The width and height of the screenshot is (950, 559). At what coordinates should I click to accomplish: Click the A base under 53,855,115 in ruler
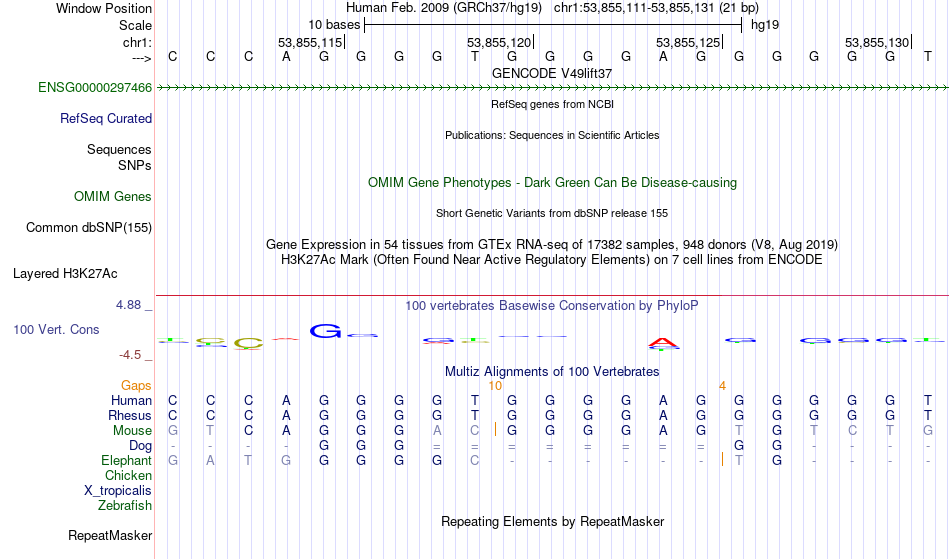286,57
